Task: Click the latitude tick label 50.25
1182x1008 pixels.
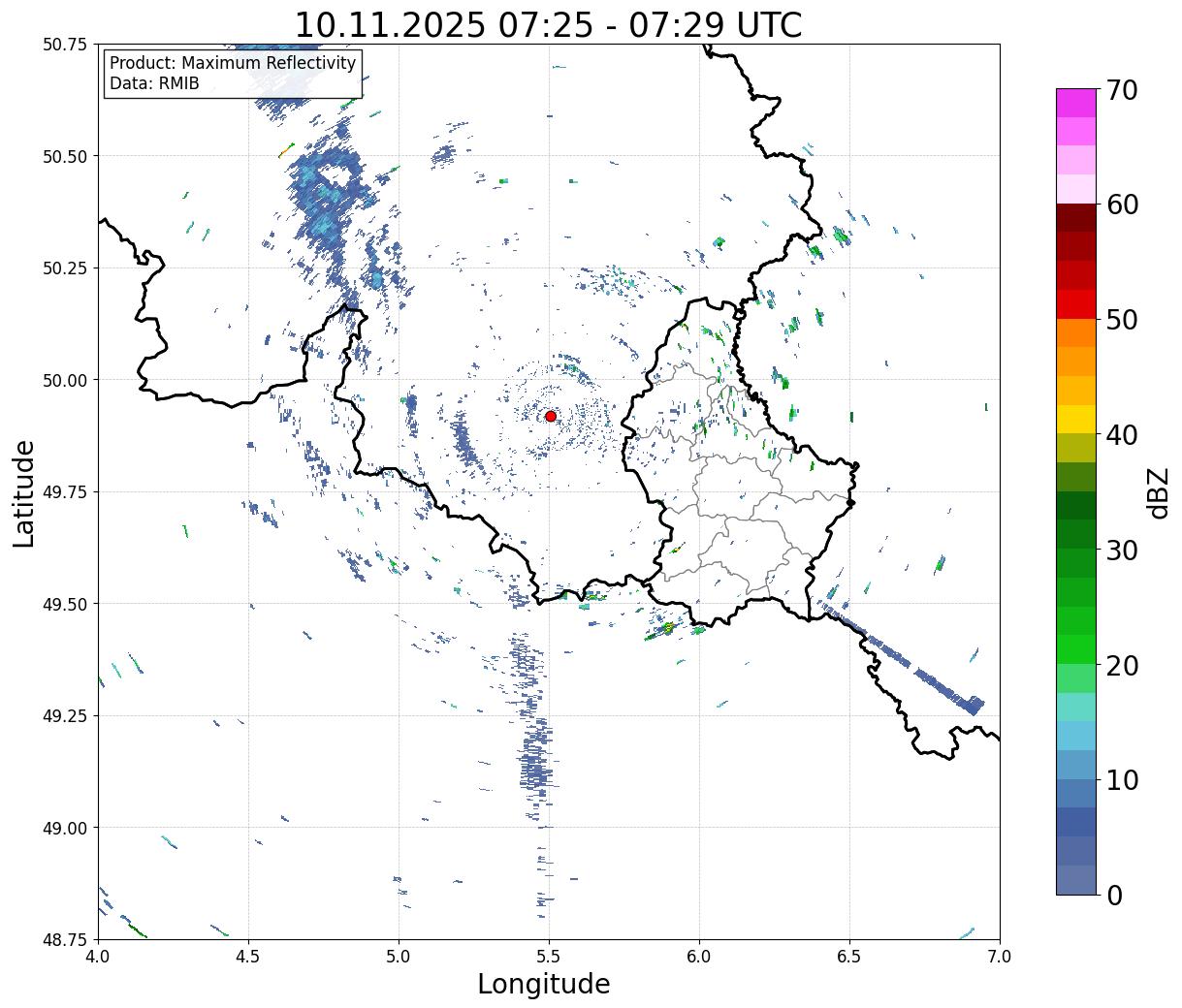Action: click(x=64, y=268)
